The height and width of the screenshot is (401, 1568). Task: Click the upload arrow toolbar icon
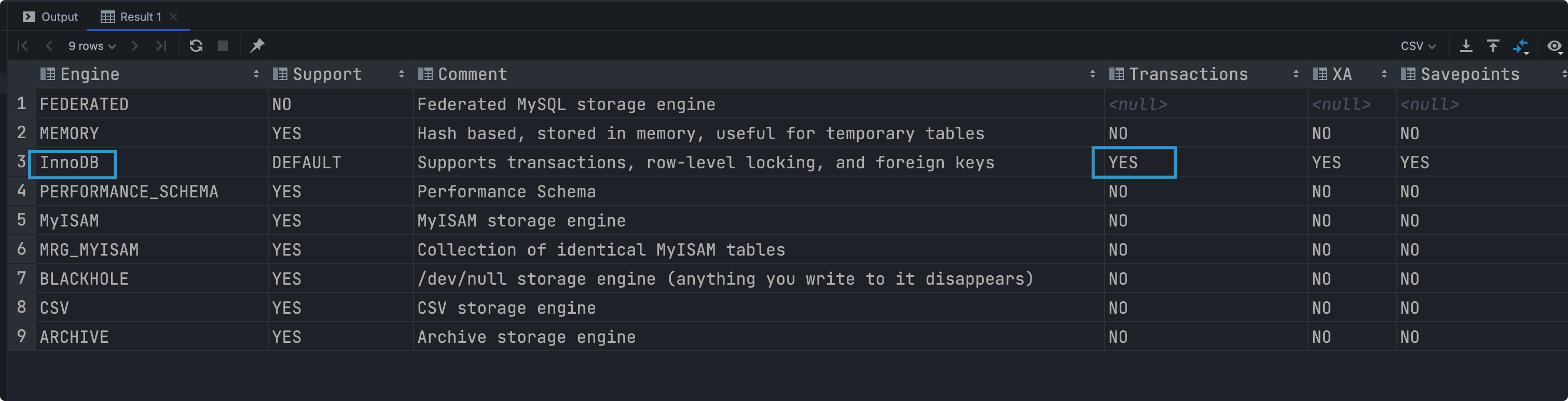point(1493,46)
